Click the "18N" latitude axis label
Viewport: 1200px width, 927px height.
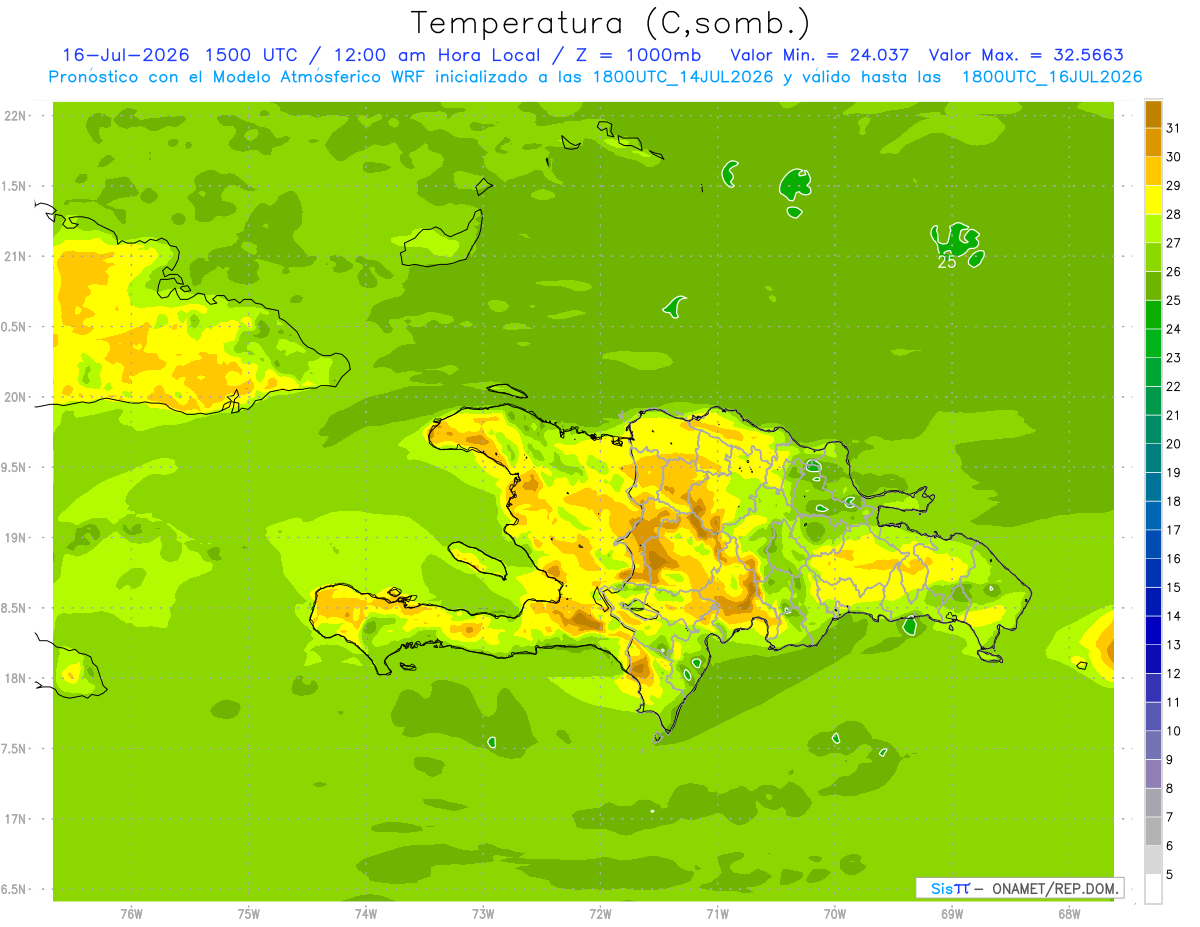coord(16,679)
